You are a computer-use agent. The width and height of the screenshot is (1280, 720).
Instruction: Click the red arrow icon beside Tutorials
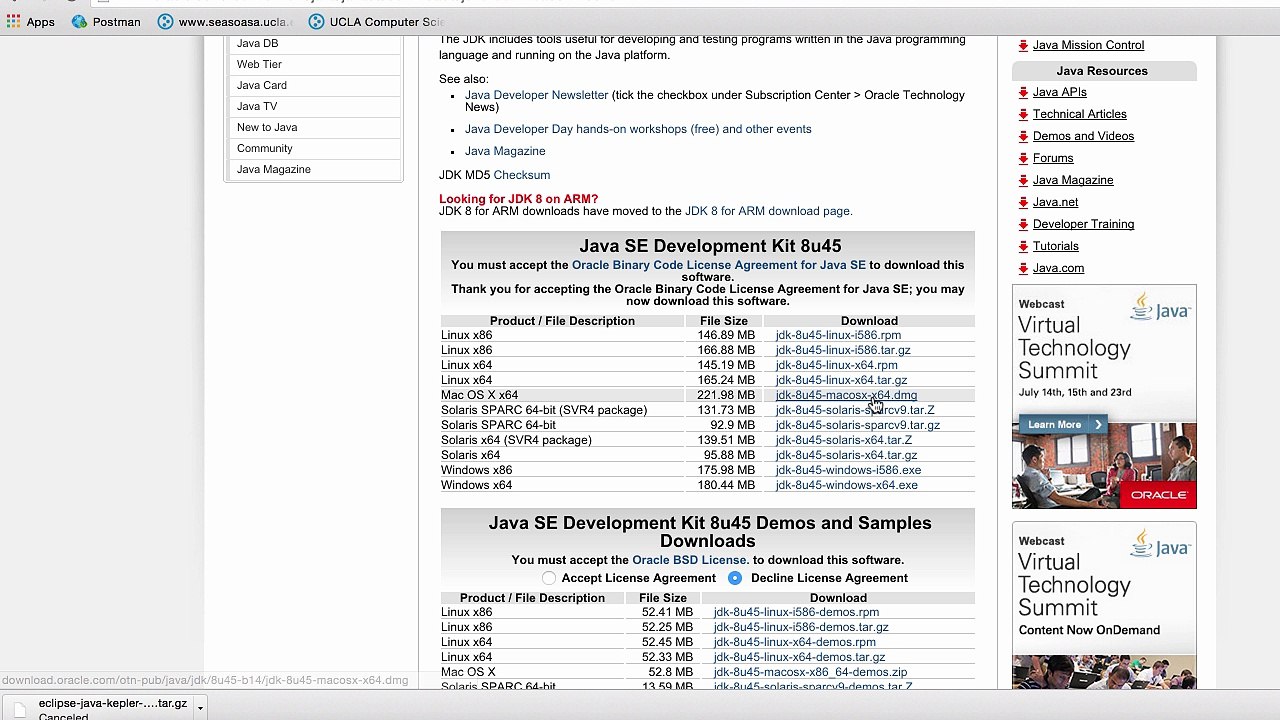1023,247
